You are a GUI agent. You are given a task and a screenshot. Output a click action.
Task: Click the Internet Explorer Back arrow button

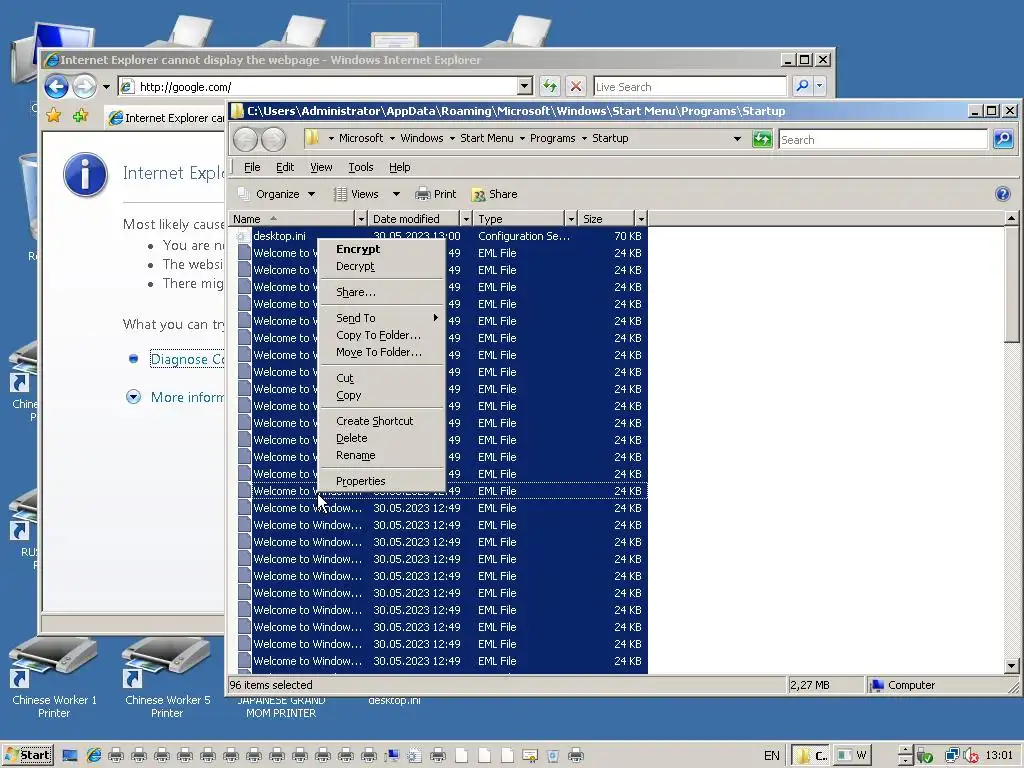pyautogui.click(x=57, y=86)
